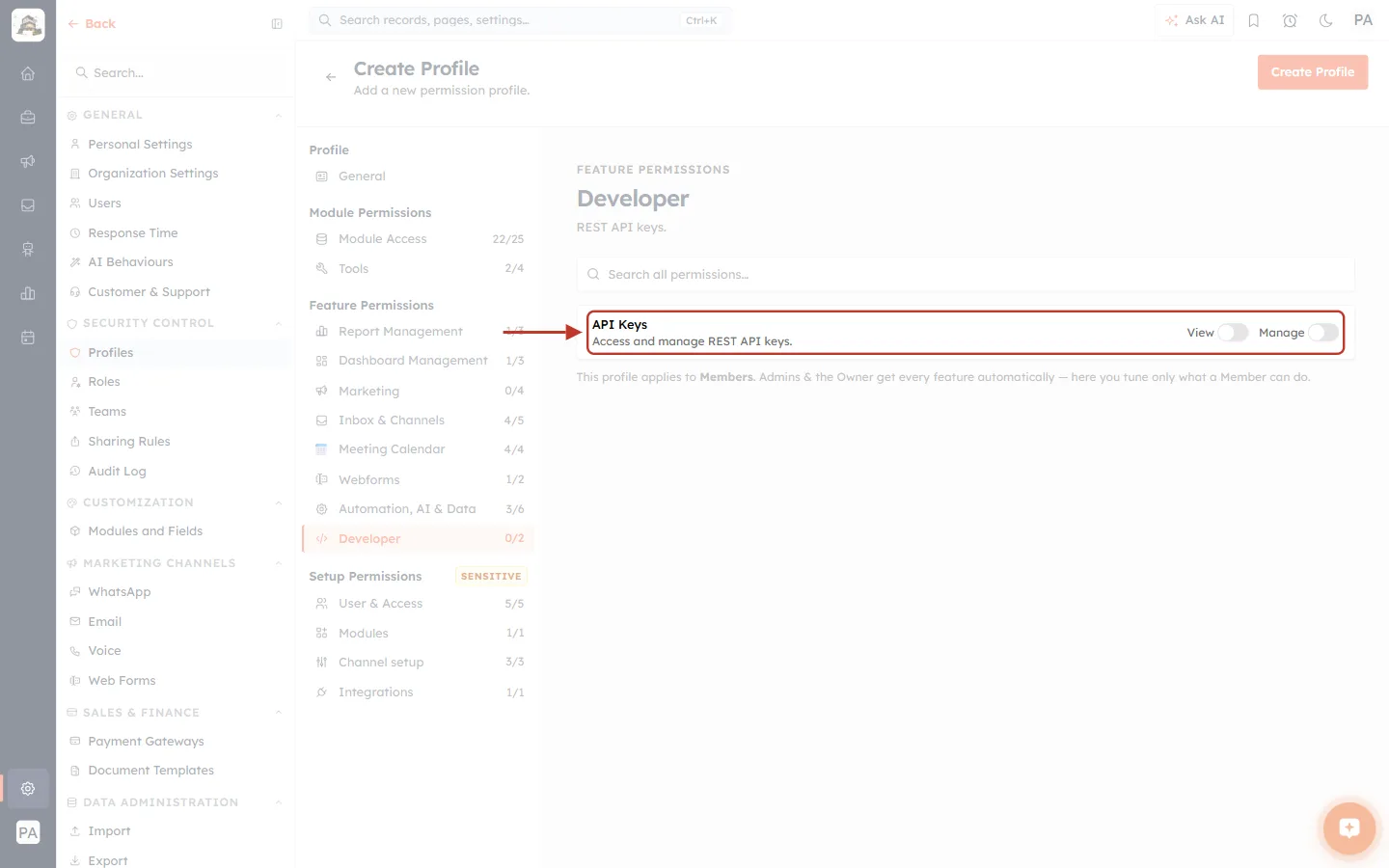Enable the API Keys View toggle
This screenshot has height=868, width=1389.
(1233, 333)
